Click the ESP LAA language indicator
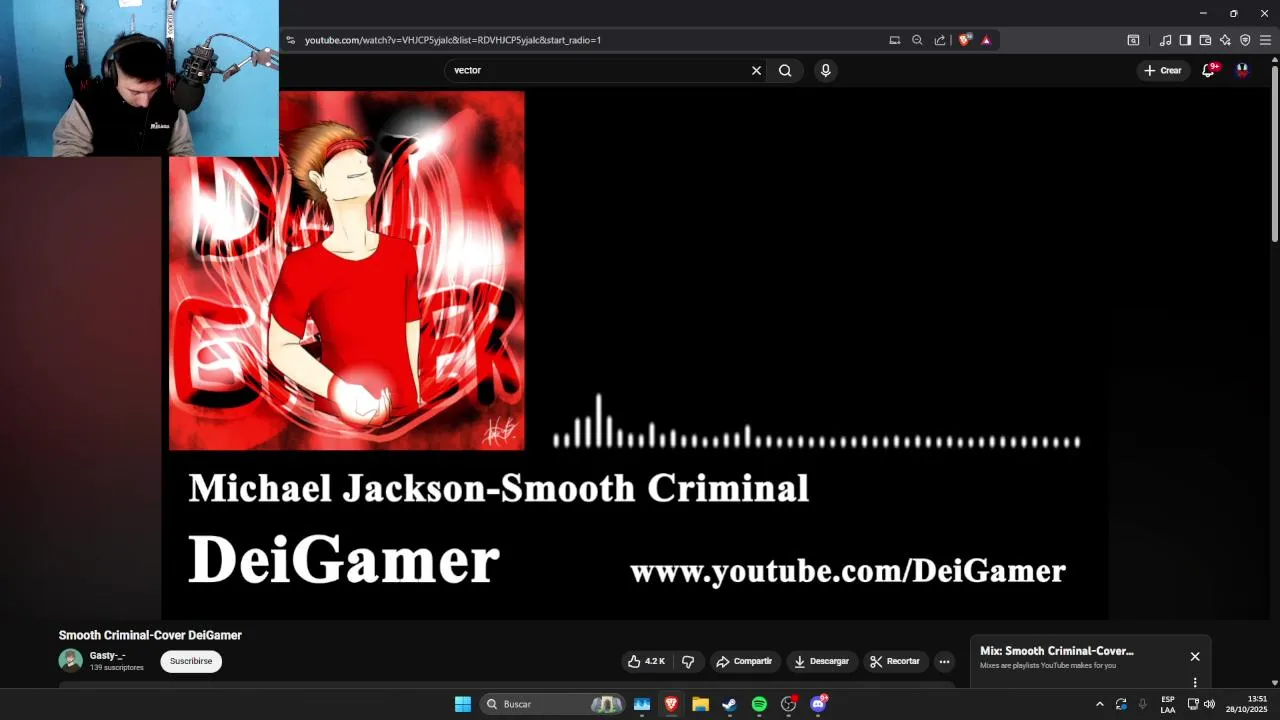 [x=1168, y=704]
